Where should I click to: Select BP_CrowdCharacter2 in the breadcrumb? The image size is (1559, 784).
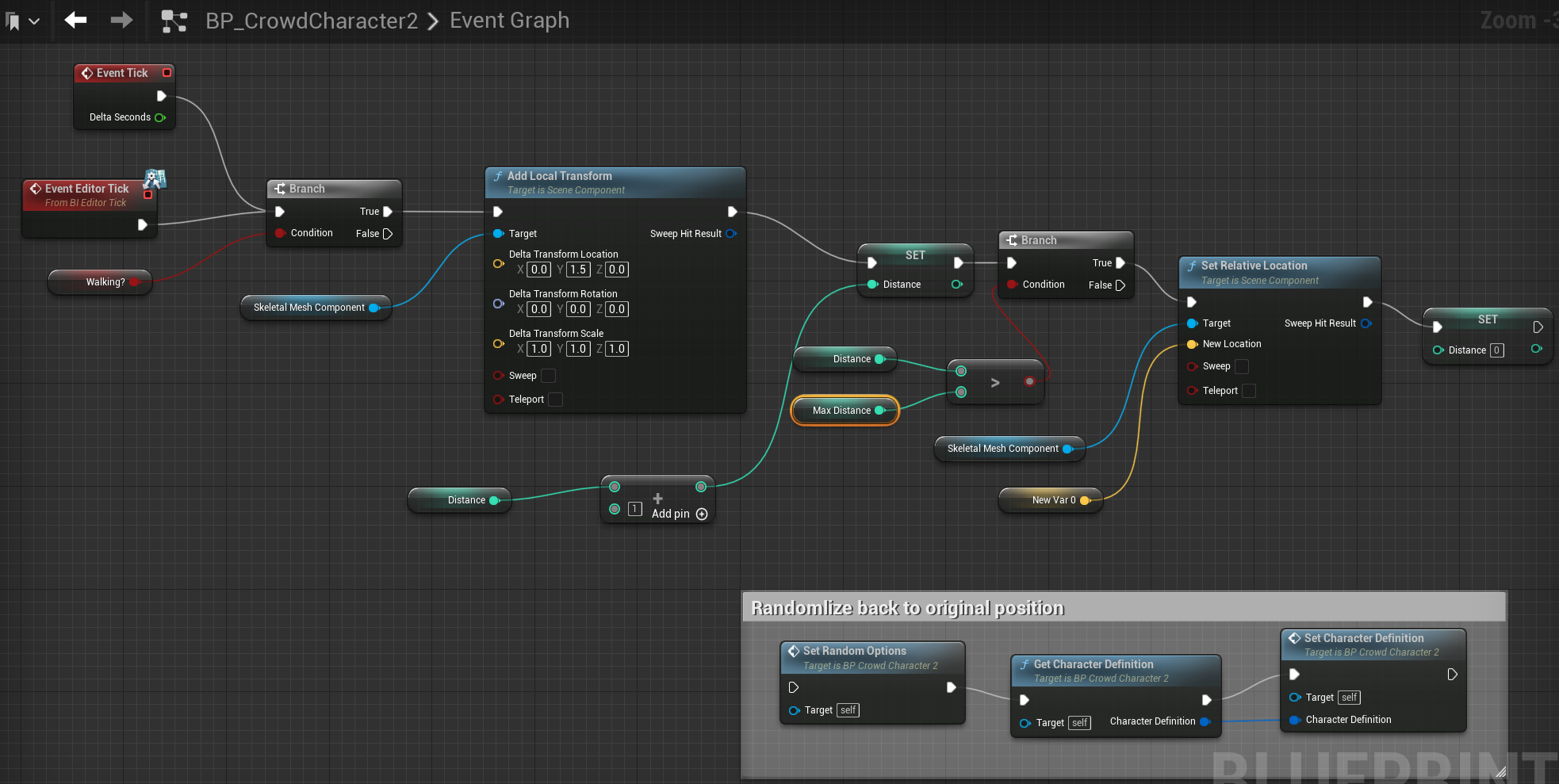pyautogui.click(x=311, y=21)
